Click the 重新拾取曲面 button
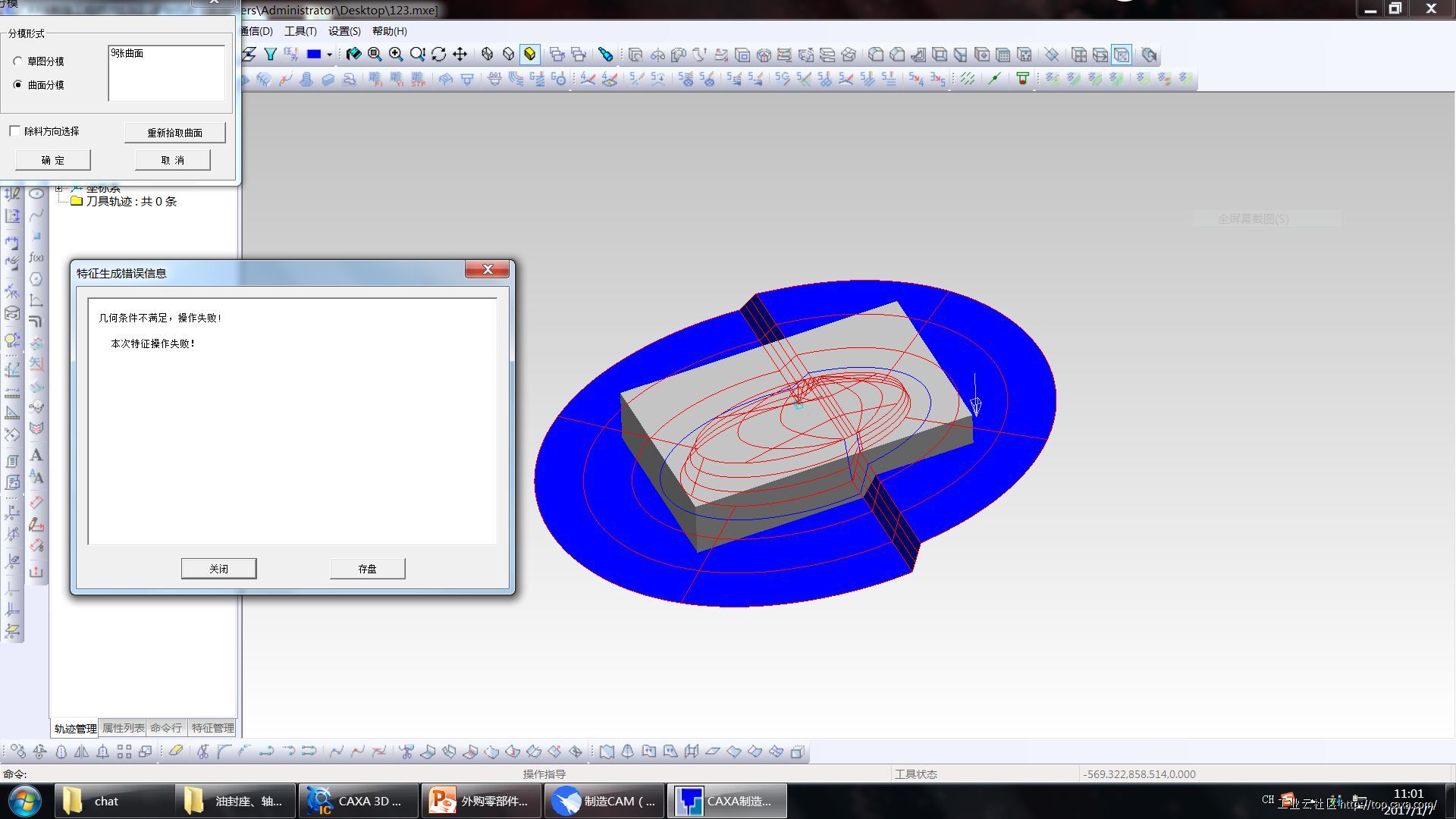This screenshot has width=1456, height=819. [x=174, y=133]
